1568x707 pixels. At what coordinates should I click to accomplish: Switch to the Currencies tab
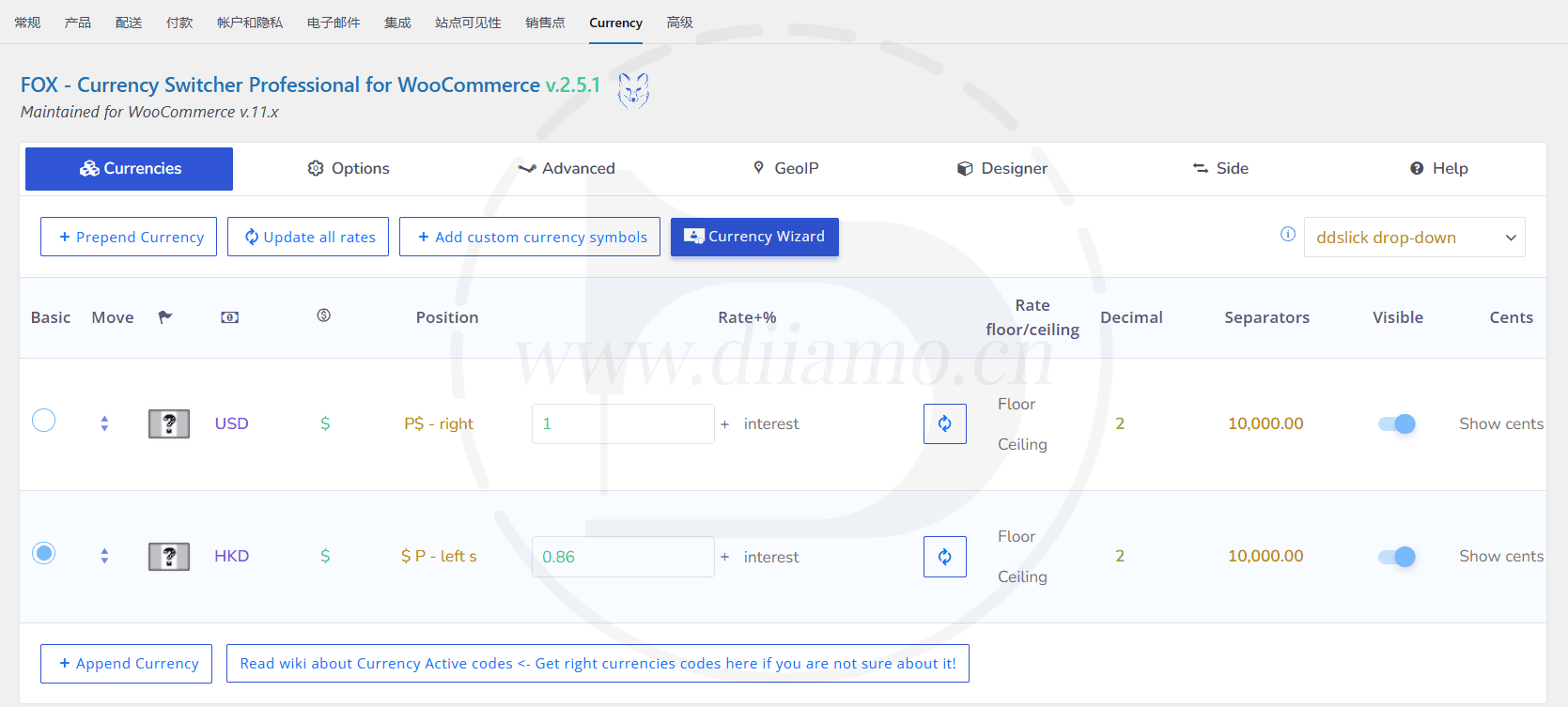click(130, 169)
